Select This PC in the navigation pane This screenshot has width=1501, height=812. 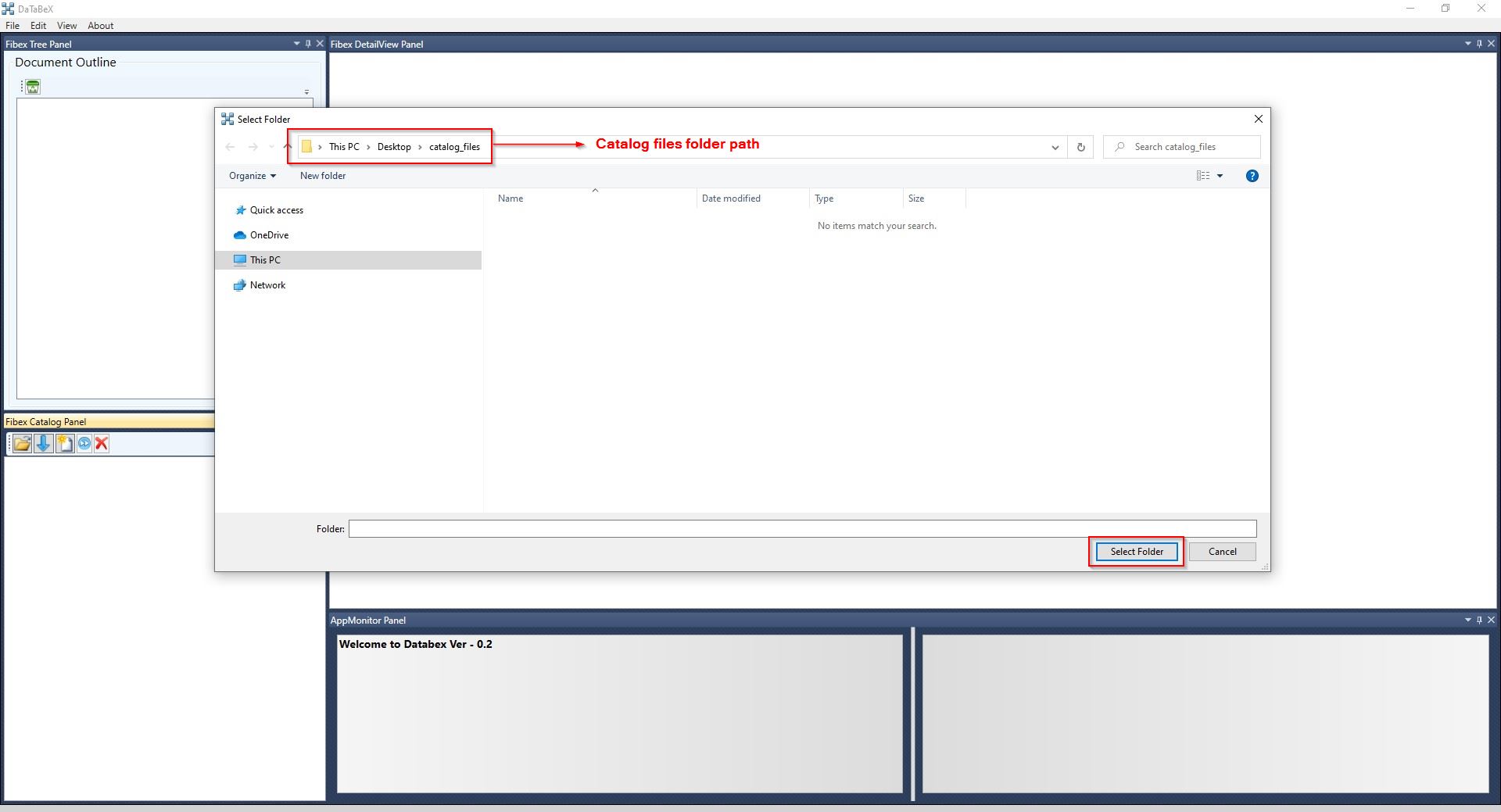pos(265,260)
